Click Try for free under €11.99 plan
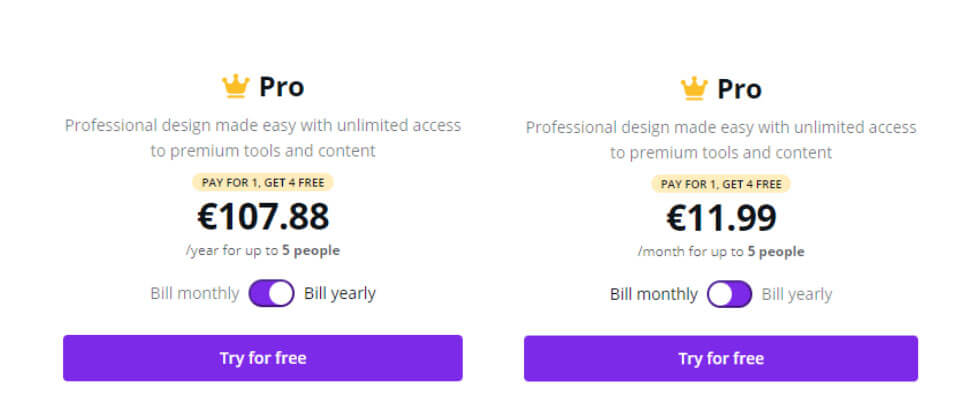The image size is (977, 402). [721, 358]
